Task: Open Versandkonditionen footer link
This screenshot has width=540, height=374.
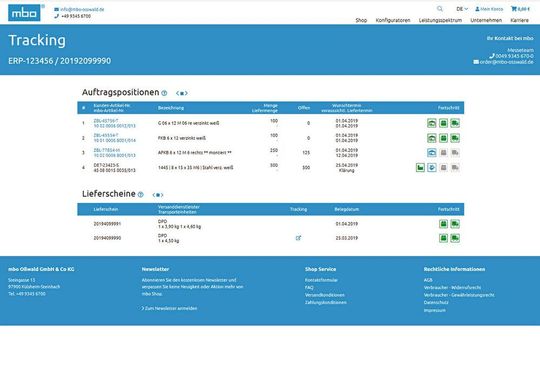Action: [324, 295]
